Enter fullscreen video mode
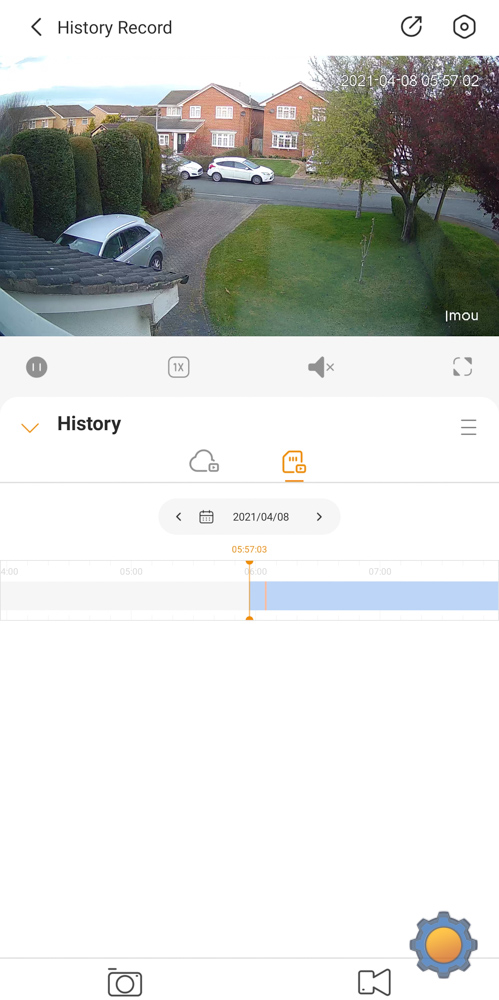 tap(463, 367)
